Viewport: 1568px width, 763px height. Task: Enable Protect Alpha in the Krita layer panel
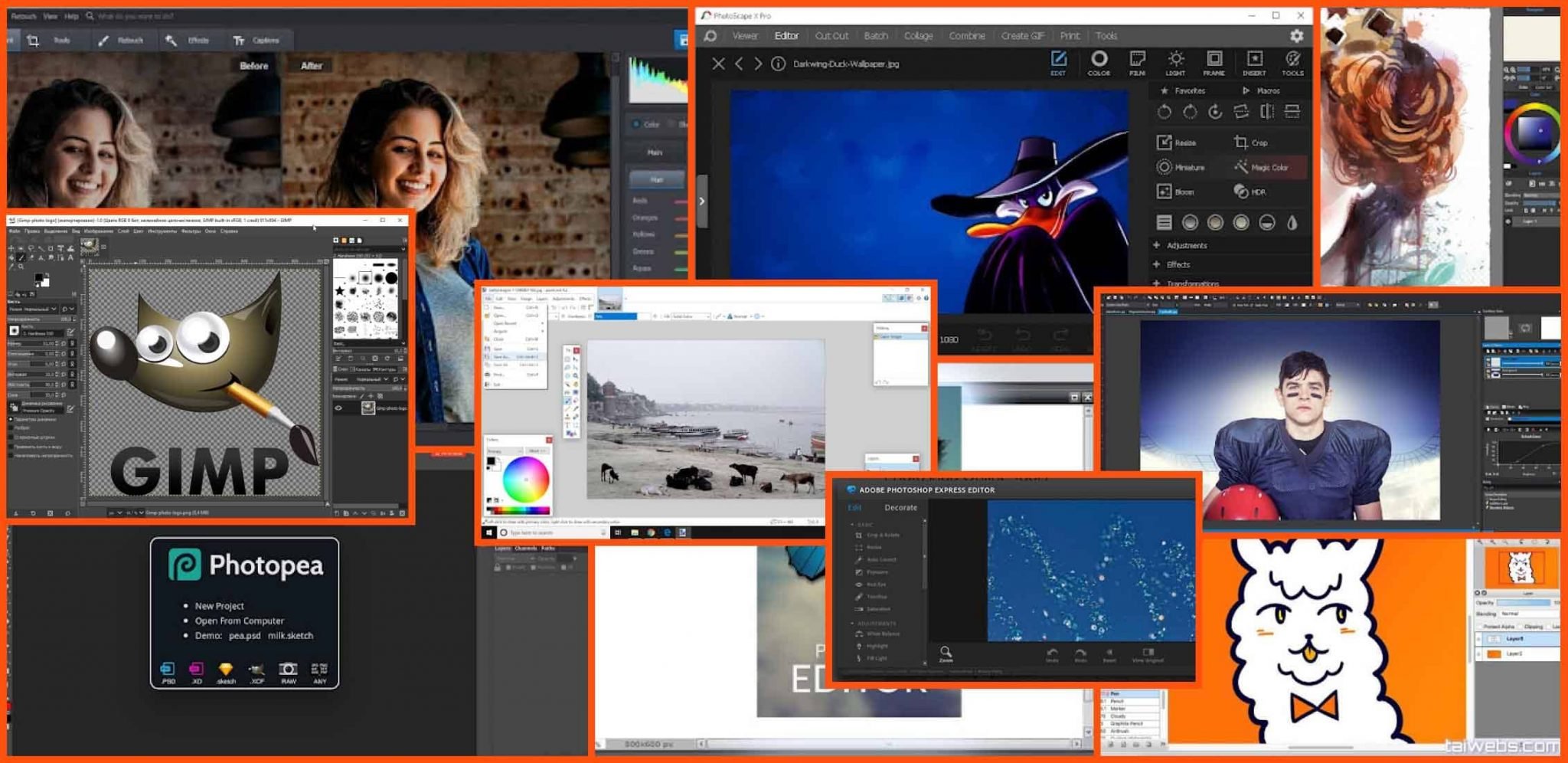tap(1480, 626)
